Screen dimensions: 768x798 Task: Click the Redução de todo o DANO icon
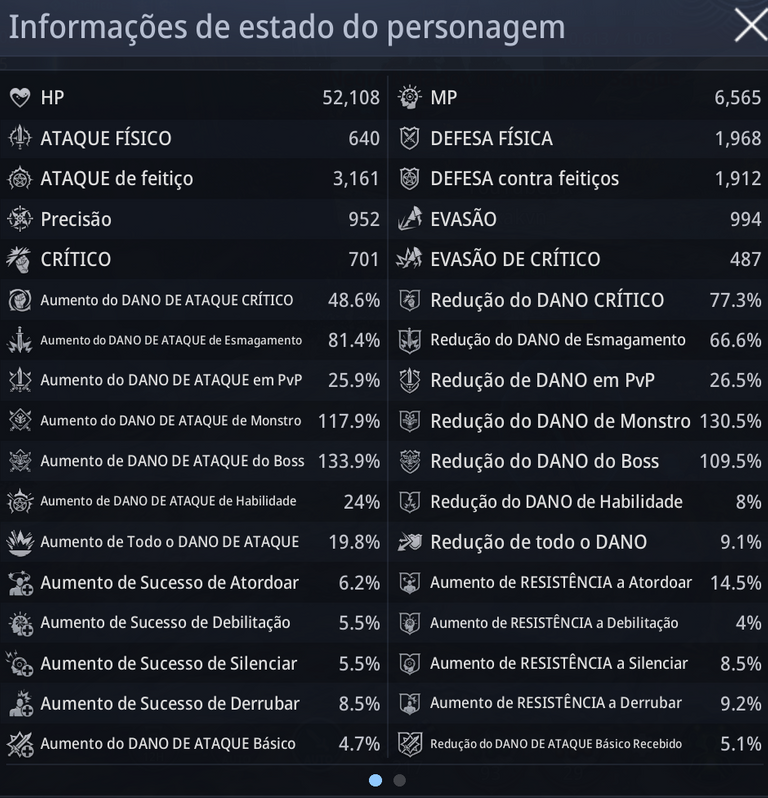(410, 542)
